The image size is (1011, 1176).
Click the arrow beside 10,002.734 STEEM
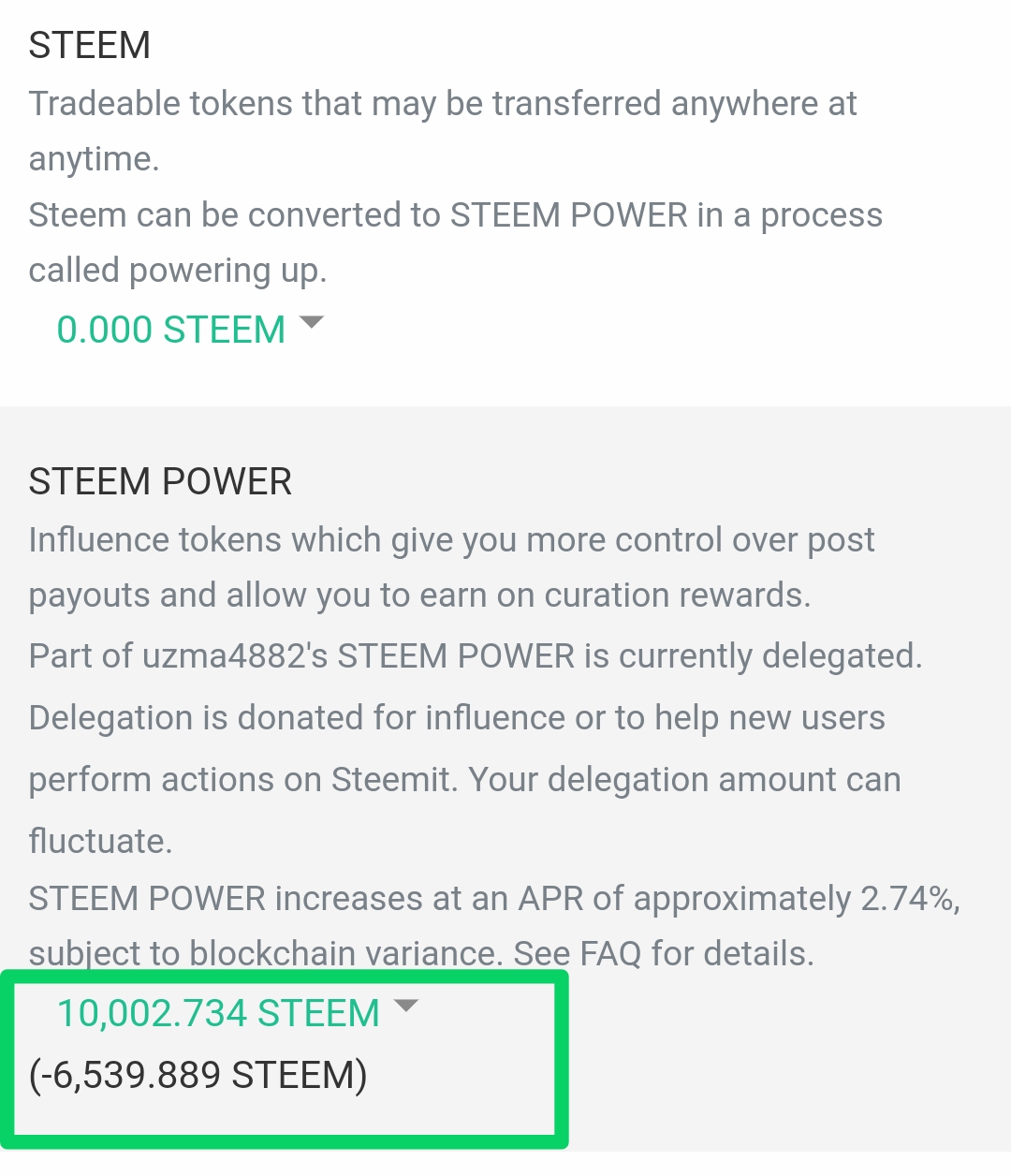point(405,1007)
